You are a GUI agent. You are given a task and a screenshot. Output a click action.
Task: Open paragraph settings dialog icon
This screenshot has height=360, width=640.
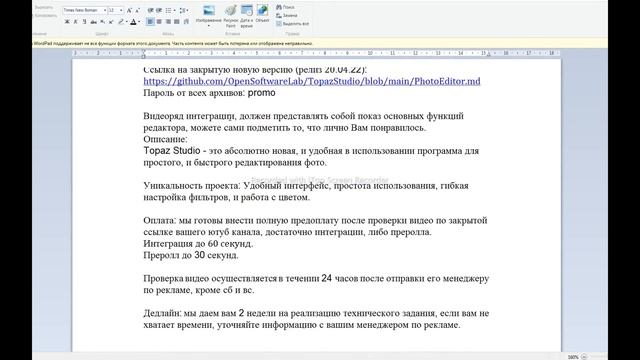click(186, 22)
